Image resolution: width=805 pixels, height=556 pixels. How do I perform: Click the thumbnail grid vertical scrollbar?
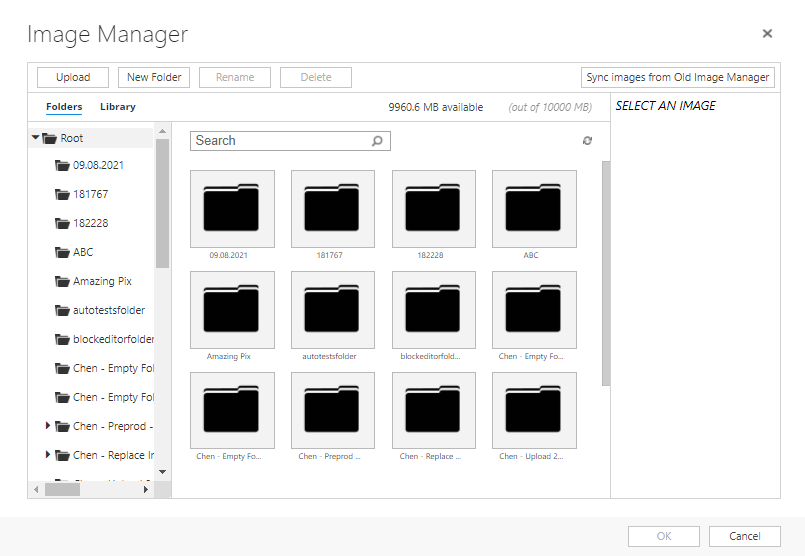click(x=606, y=273)
